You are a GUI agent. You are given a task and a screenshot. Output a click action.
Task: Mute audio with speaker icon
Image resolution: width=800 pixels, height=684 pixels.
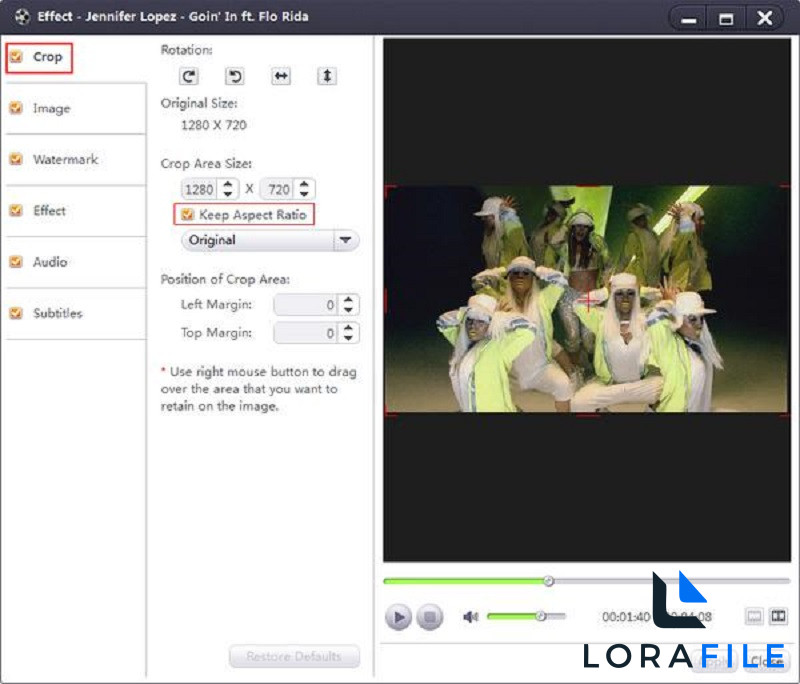[x=470, y=617]
